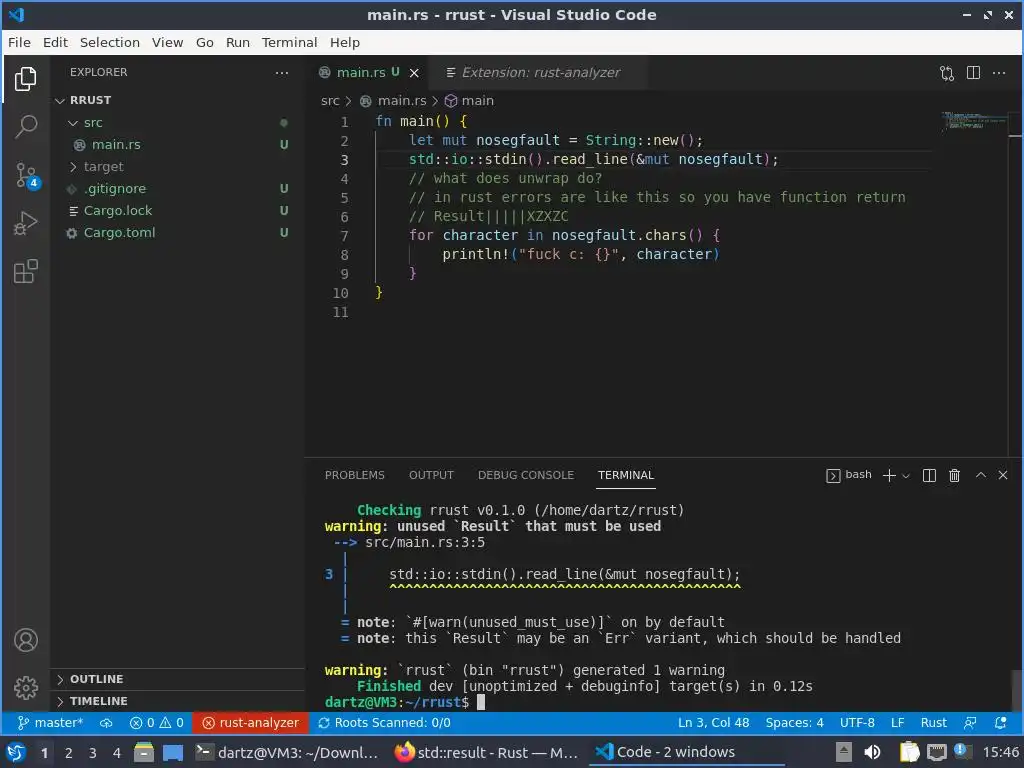
Task: Select the bash terminal instance
Action: [x=849, y=475]
